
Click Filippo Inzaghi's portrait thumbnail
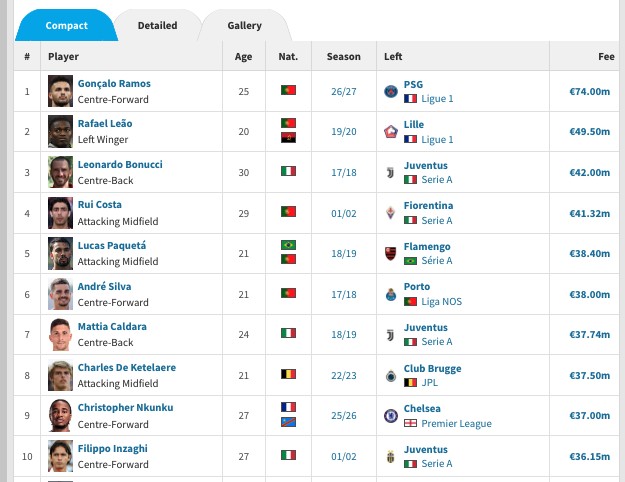coord(60,456)
